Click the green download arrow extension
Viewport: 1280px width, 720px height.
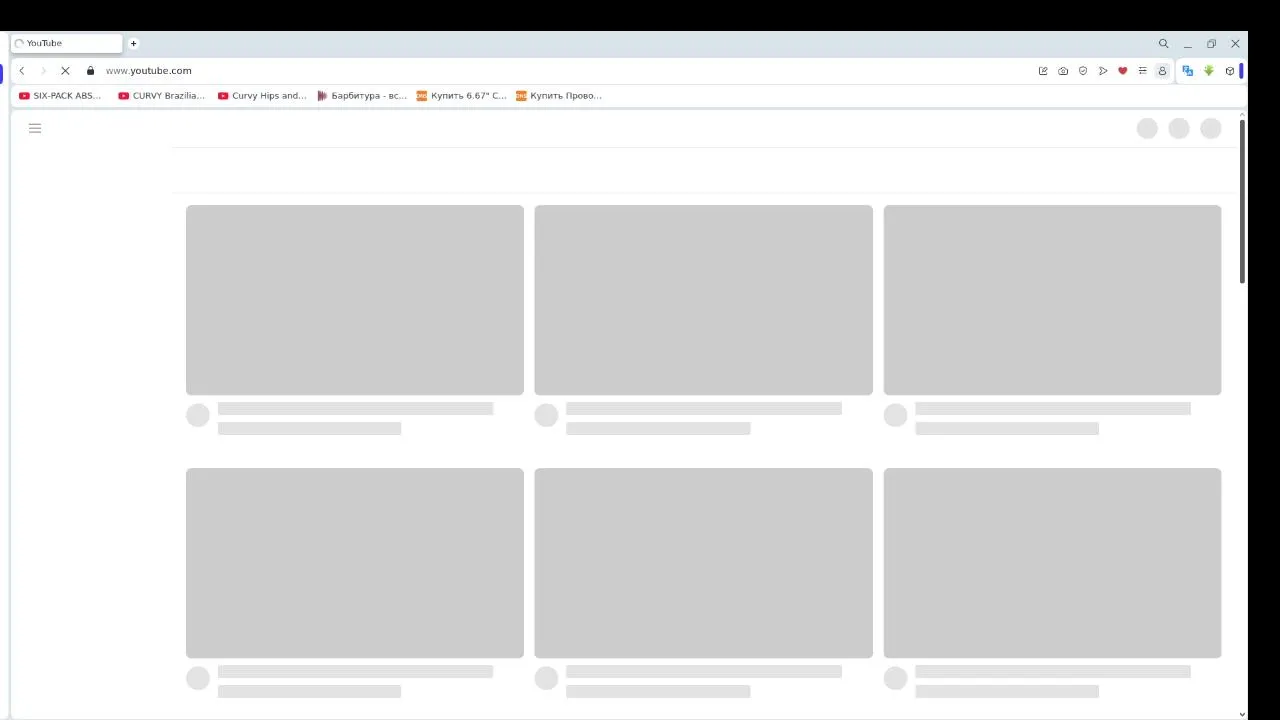1209,71
